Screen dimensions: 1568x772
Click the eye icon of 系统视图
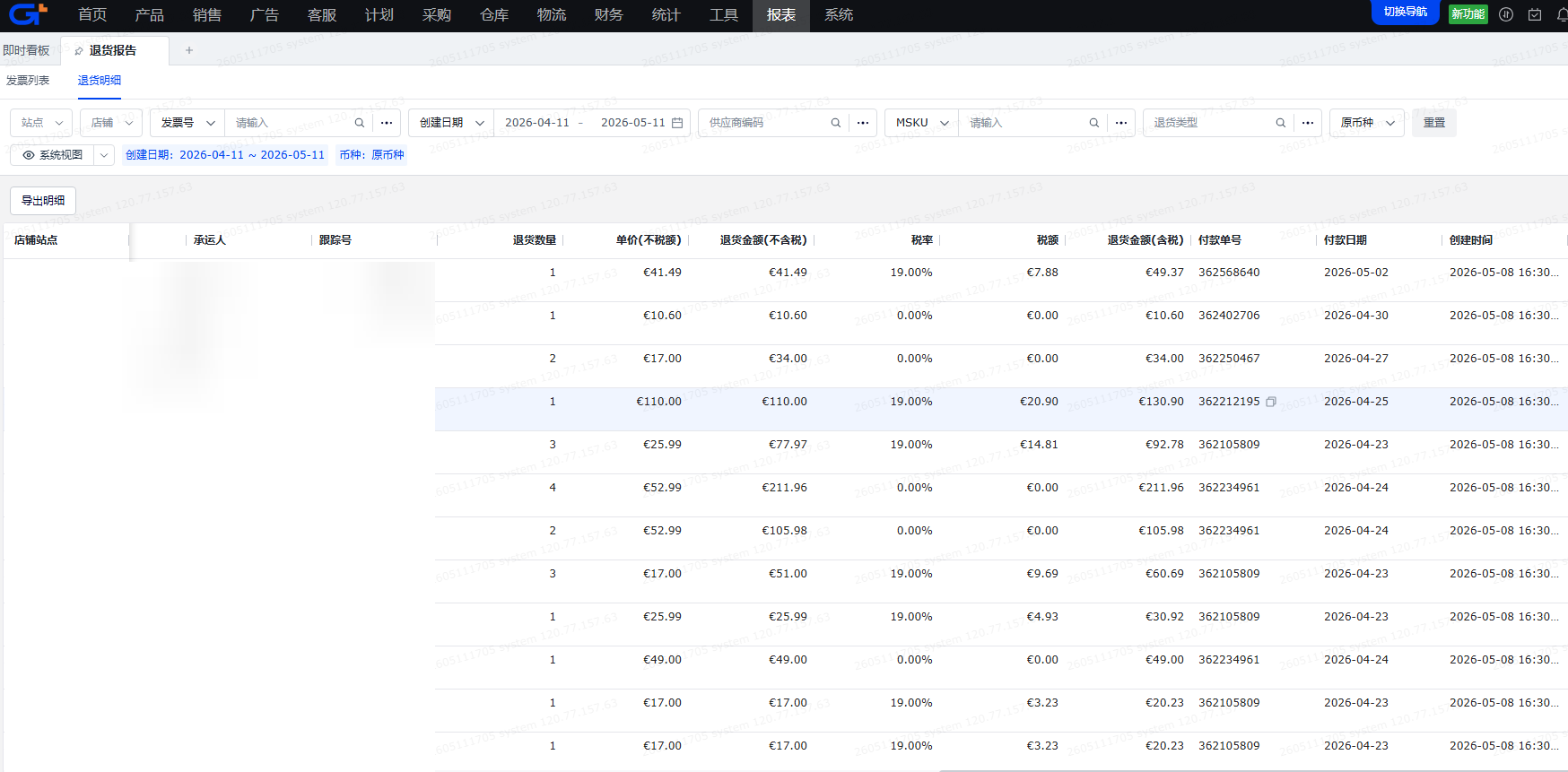29,155
